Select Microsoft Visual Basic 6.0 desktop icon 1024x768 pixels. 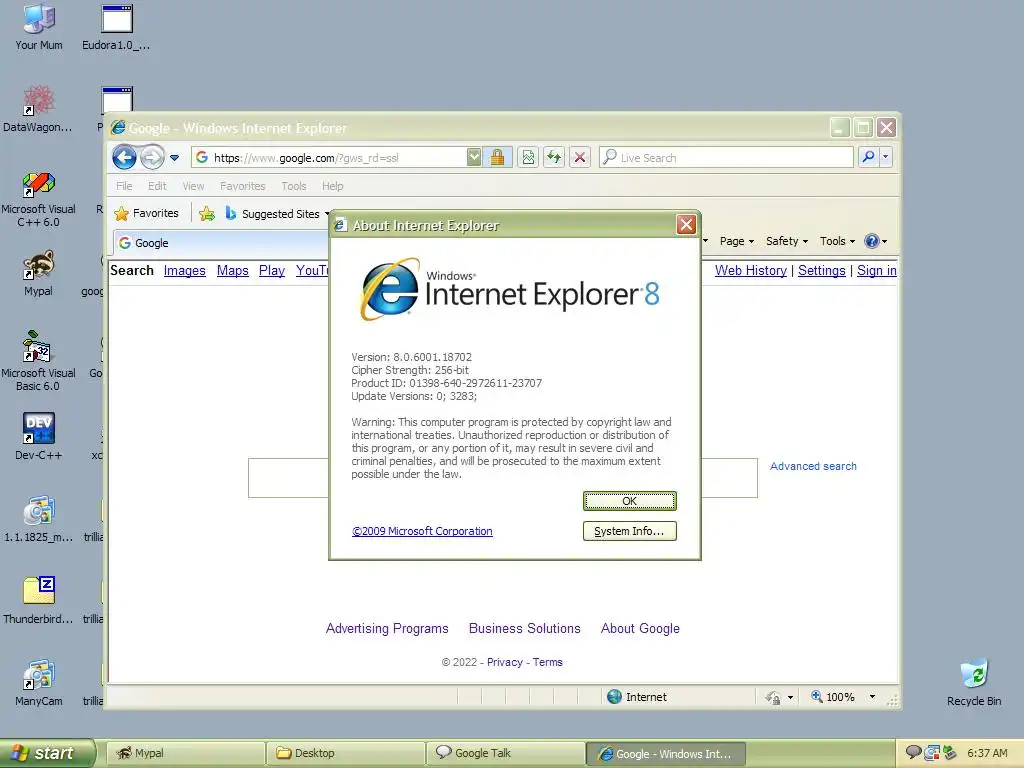[38, 361]
